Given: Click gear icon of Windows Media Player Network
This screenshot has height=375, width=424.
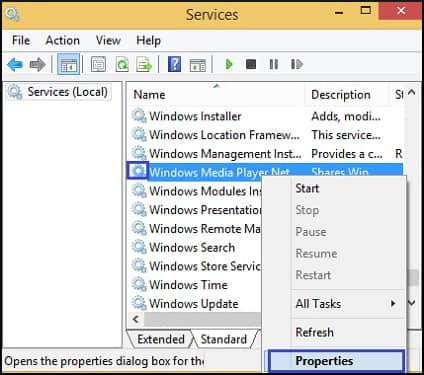Looking at the screenshot, I should [x=138, y=171].
